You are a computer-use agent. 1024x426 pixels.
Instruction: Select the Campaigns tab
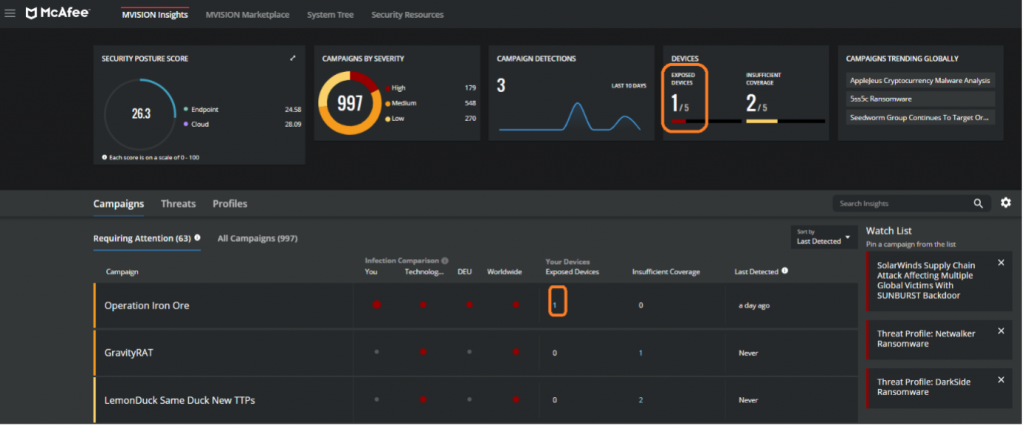pos(118,204)
